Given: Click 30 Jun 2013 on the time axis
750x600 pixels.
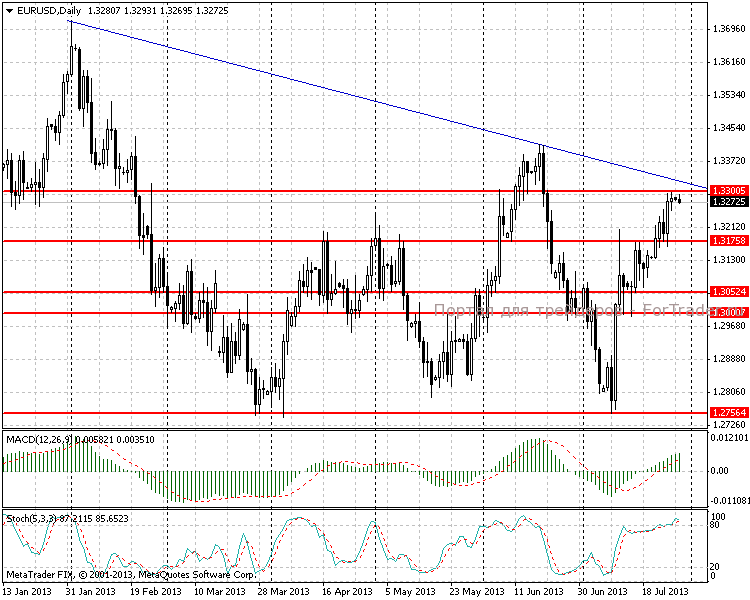Looking at the screenshot, I should click(603, 591).
